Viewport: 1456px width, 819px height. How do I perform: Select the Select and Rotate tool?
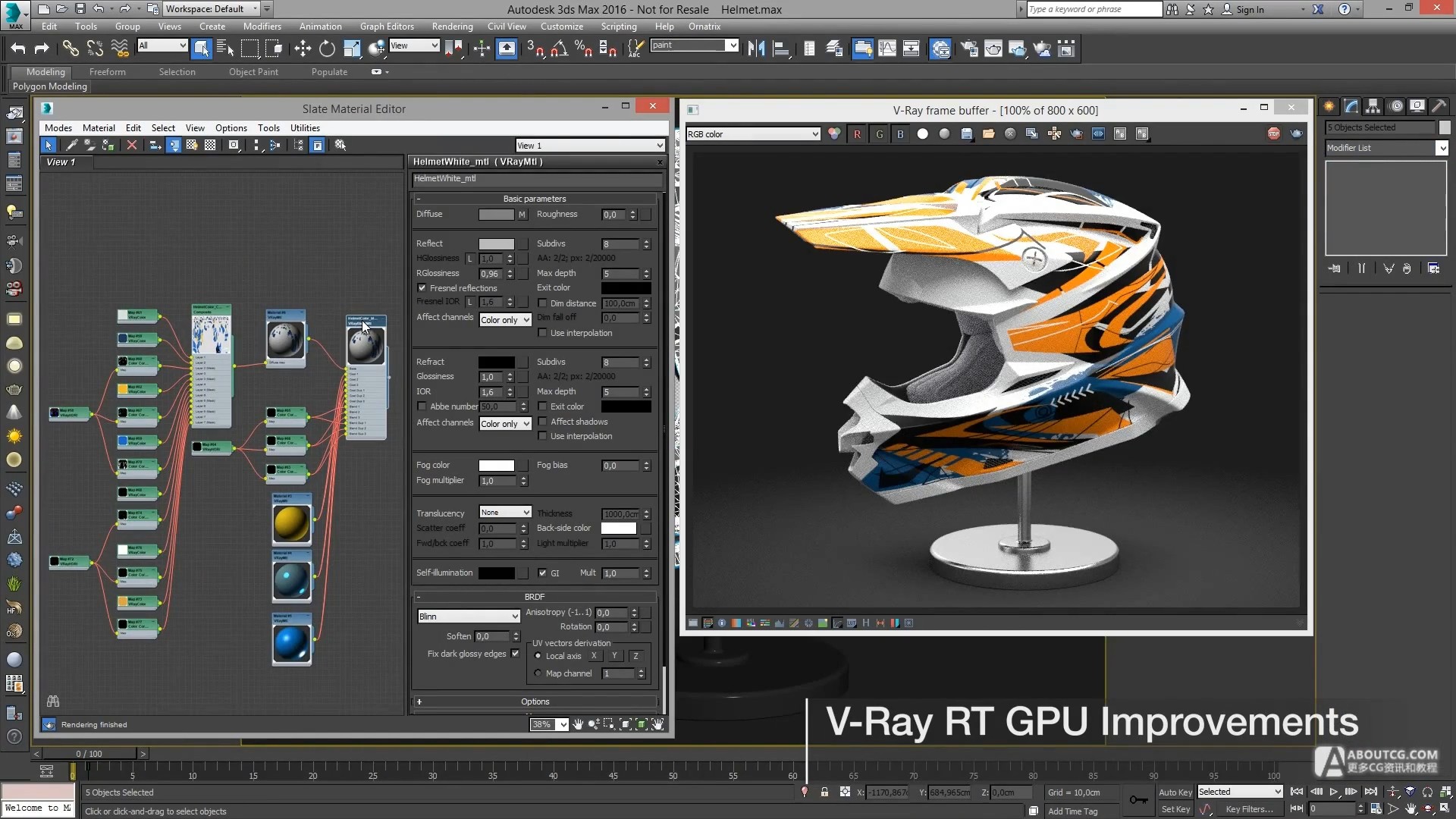327,49
